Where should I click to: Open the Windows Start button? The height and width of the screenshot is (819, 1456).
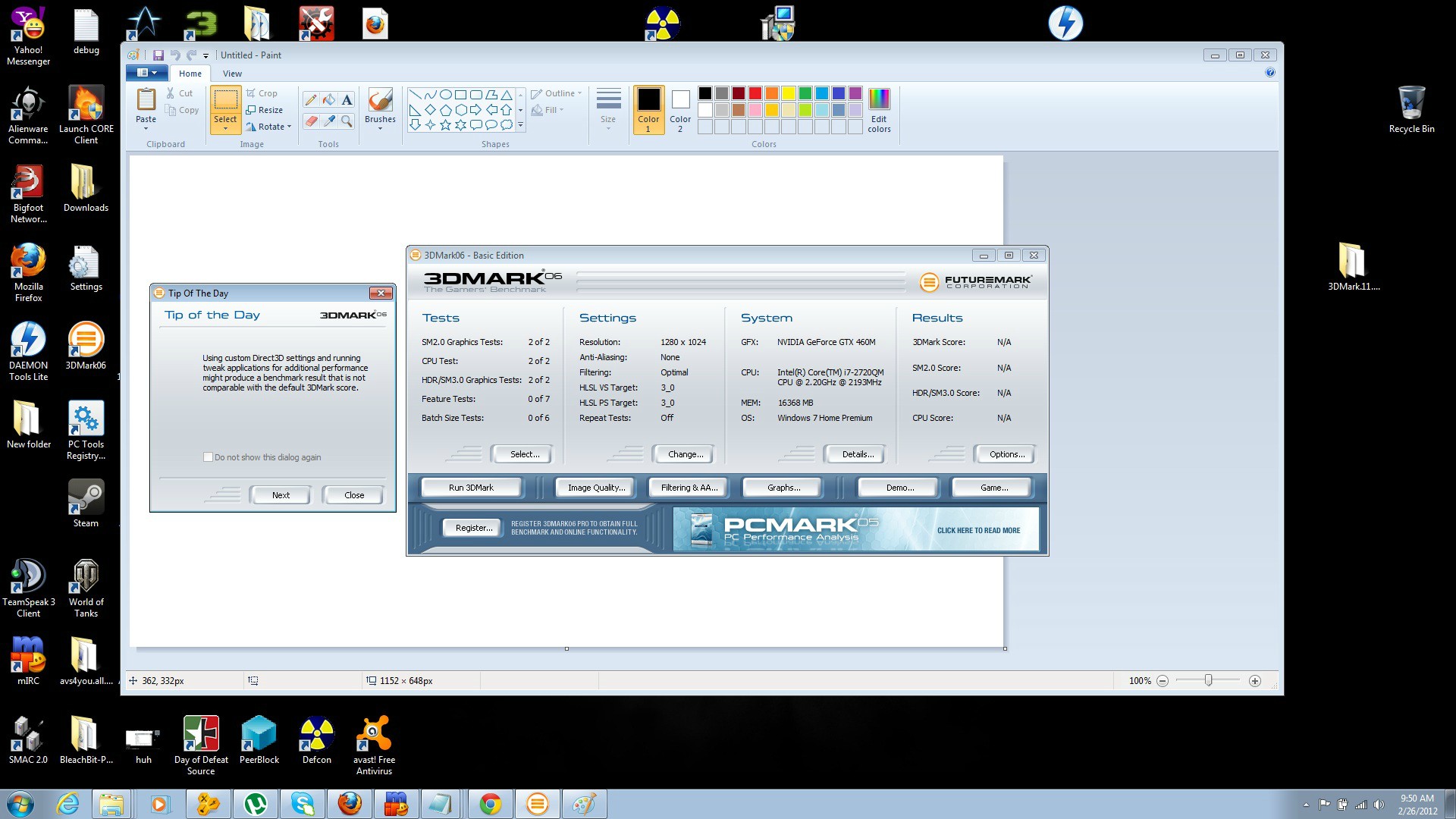pos(20,804)
